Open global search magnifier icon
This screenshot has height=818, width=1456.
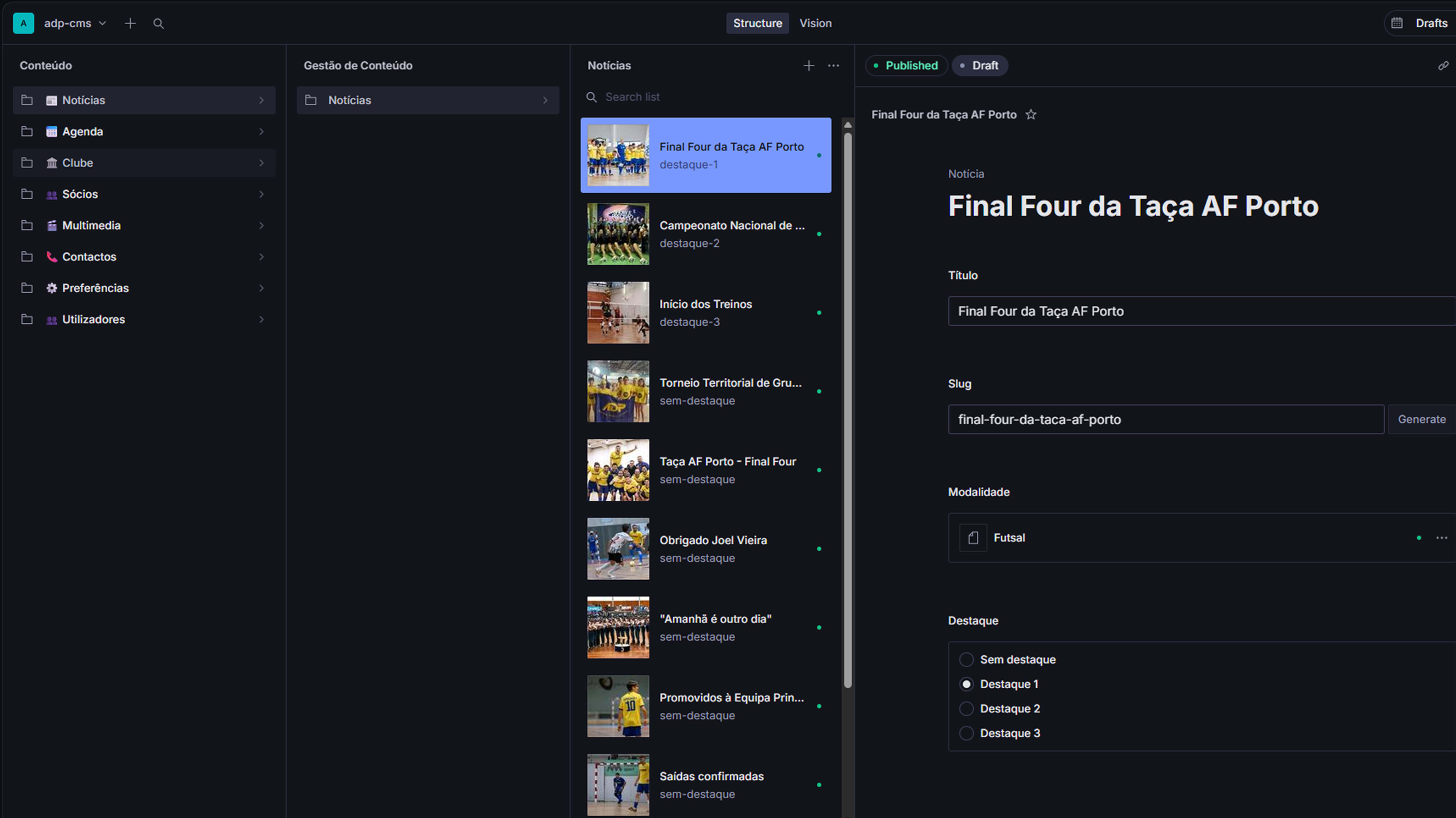tap(158, 23)
